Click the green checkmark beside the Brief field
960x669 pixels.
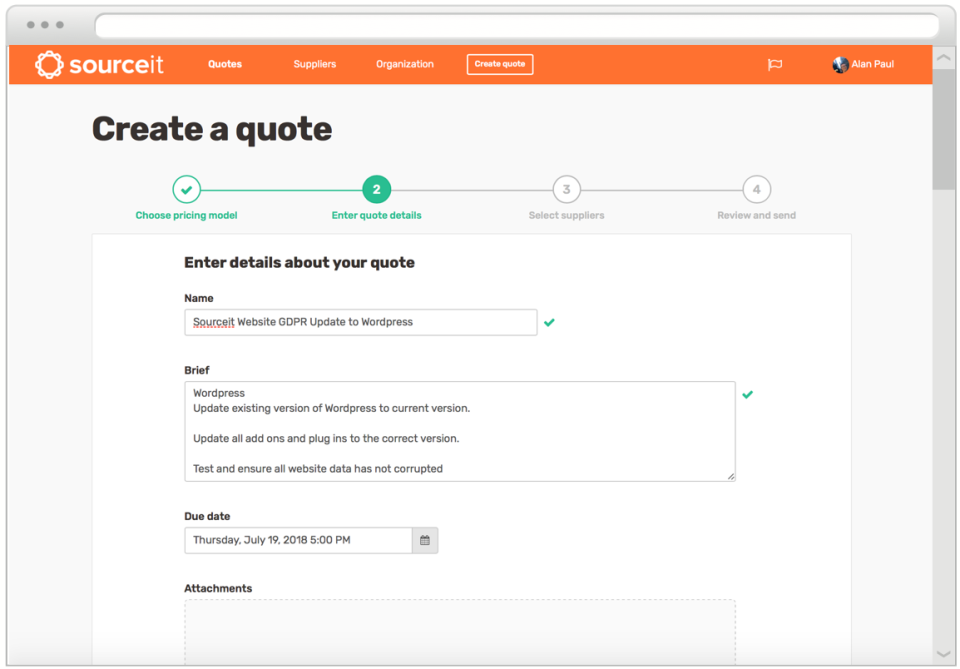(748, 394)
